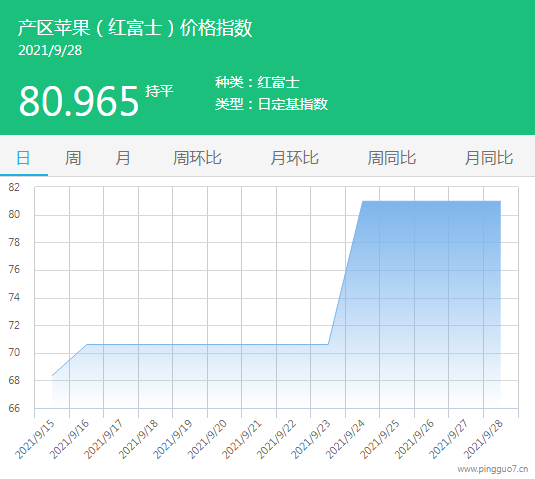Click the 类型:日定基指数 label
Screen dimensions: 535x479
tap(271, 104)
